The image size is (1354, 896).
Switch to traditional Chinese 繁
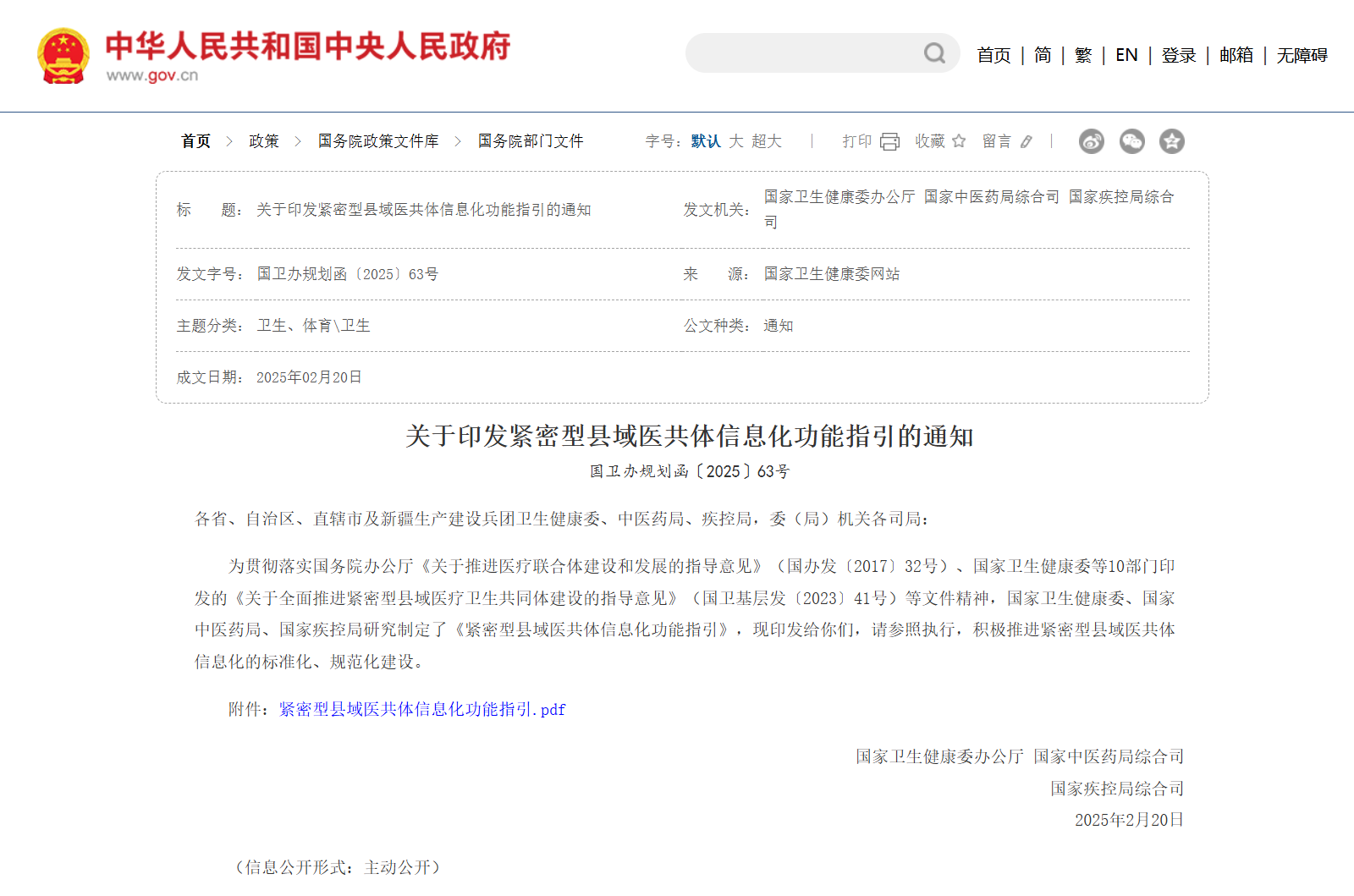coord(1083,55)
